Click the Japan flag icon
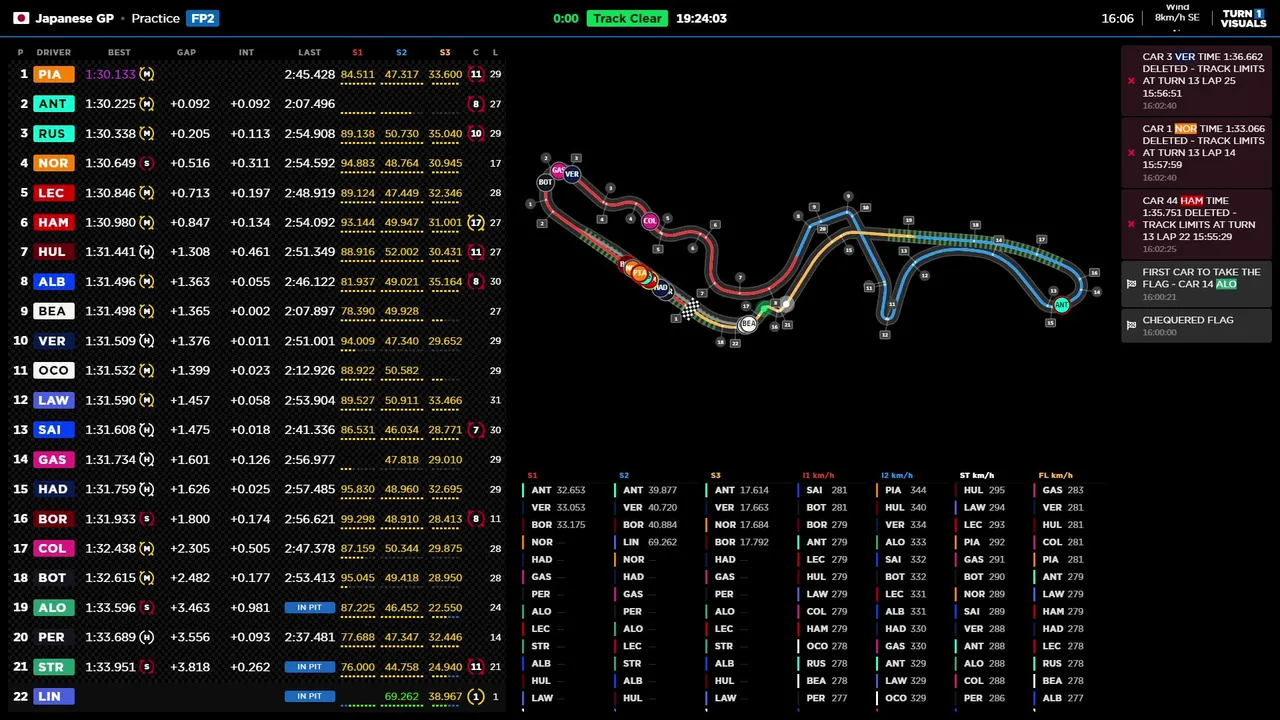The height and width of the screenshot is (720, 1280). pyautogui.click(x=20, y=18)
